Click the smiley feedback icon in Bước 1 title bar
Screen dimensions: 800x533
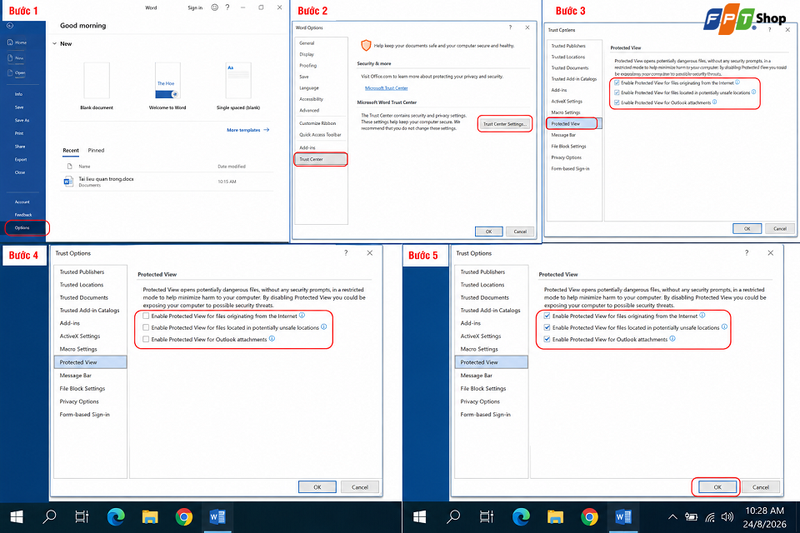[x=214, y=7]
